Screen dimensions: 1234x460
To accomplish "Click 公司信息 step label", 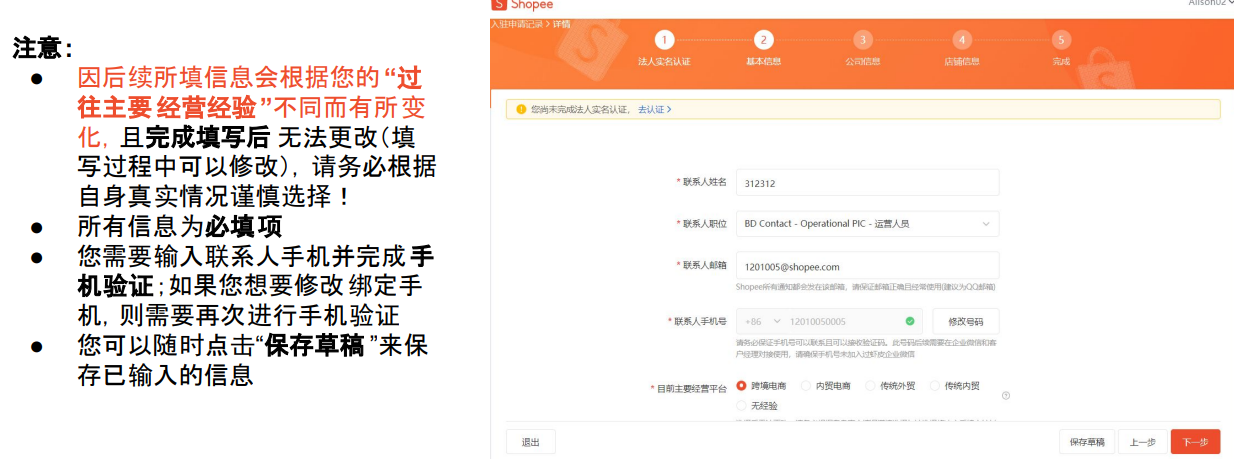I will point(863,62).
